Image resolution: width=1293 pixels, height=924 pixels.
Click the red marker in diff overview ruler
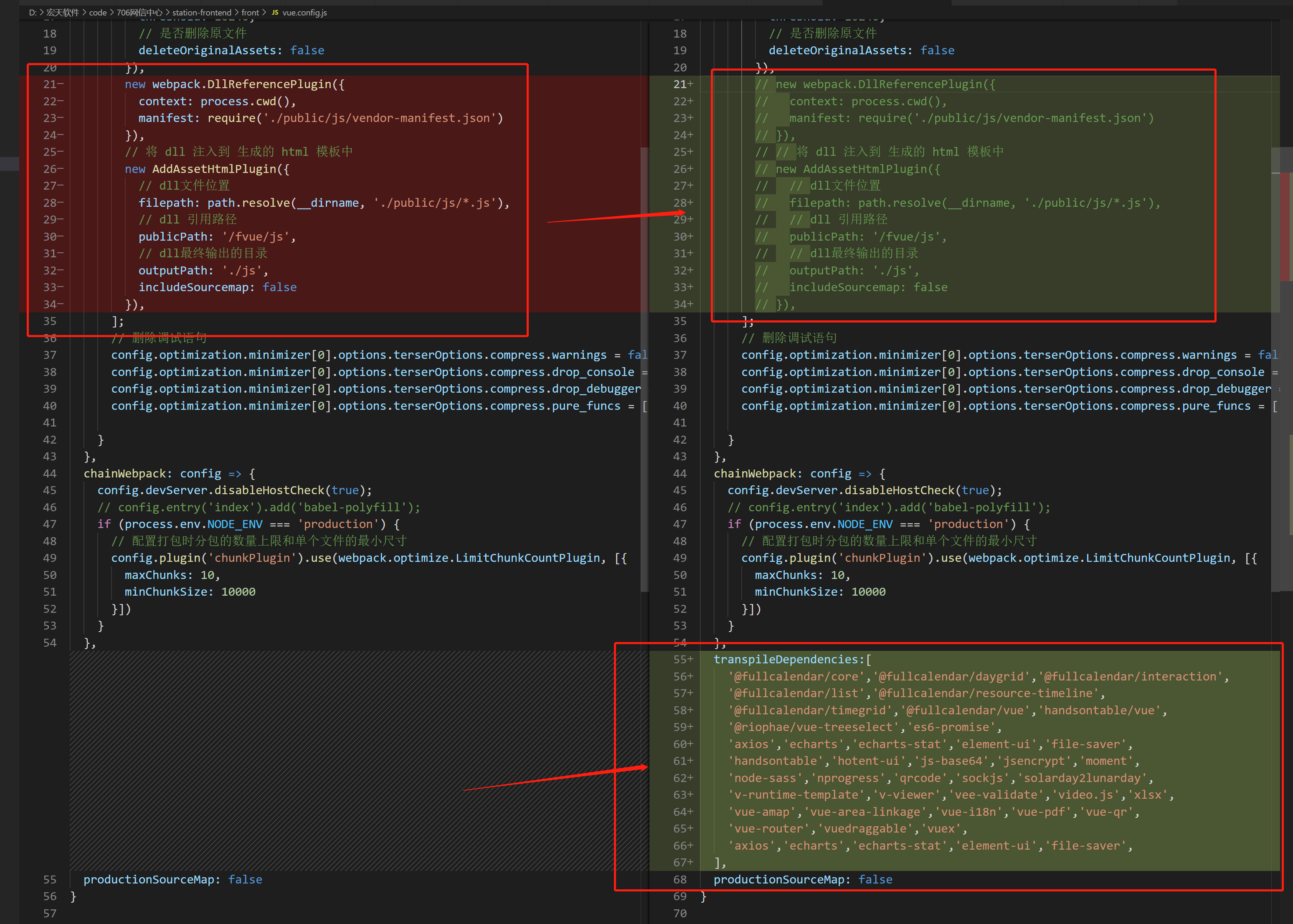(1285, 226)
